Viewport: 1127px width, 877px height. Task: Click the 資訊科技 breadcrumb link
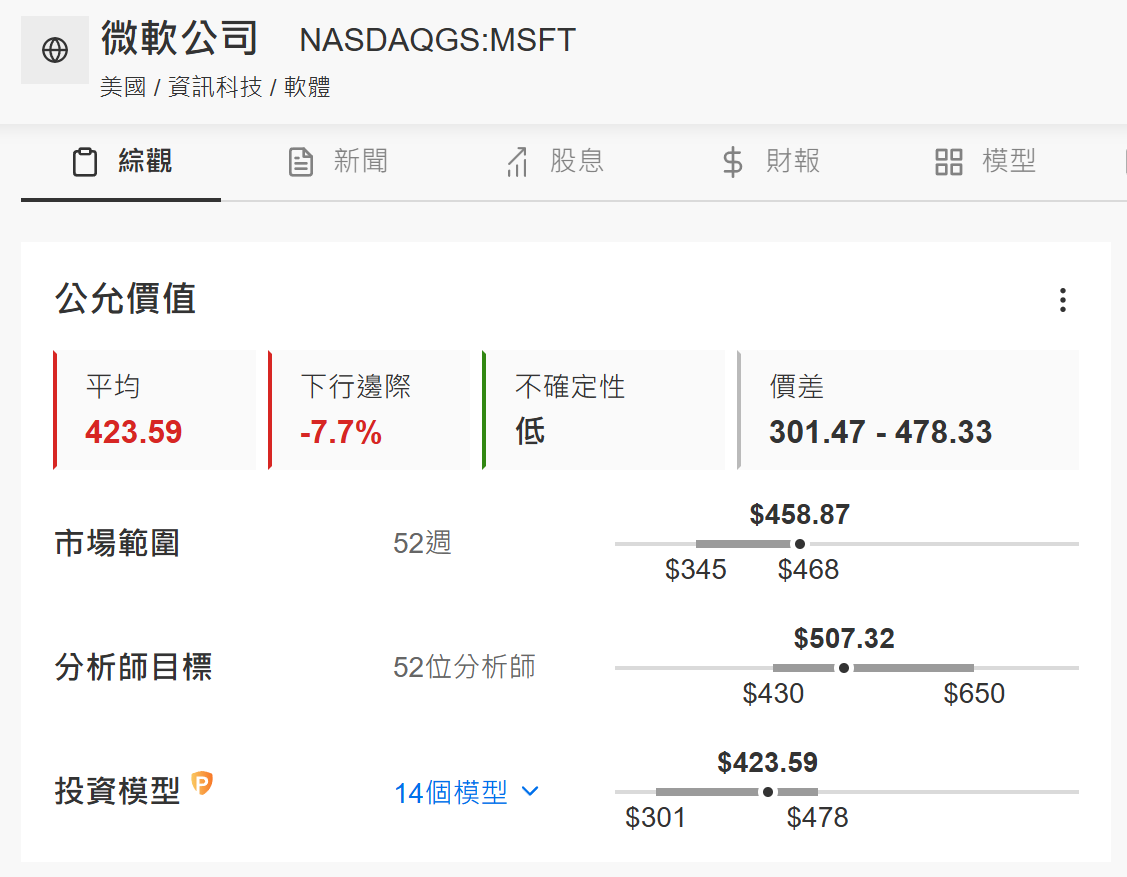(x=215, y=87)
